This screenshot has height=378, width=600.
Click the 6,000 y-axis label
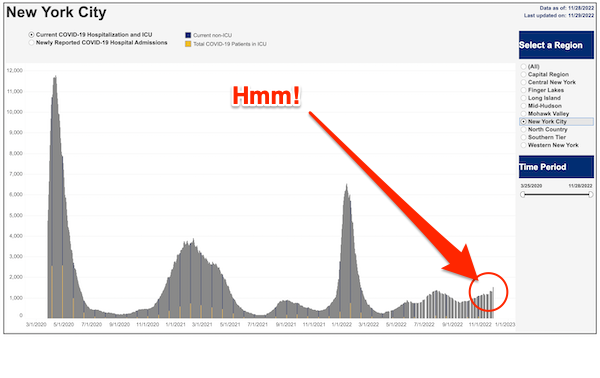(16, 195)
